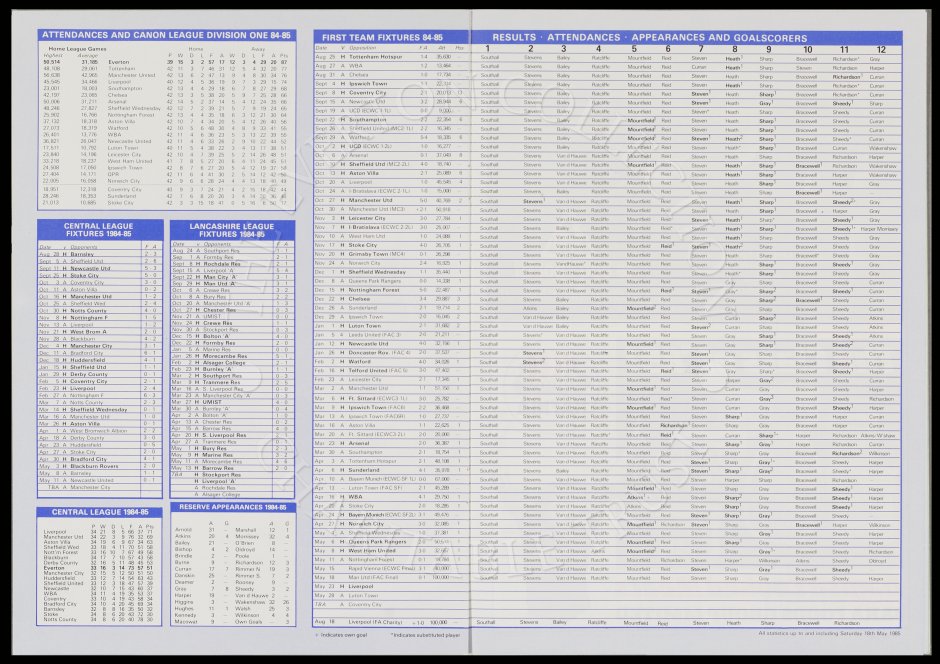940x664 pixels.
Task: Click 'Manchester United' in the Division One table
Action: (x=132, y=75)
